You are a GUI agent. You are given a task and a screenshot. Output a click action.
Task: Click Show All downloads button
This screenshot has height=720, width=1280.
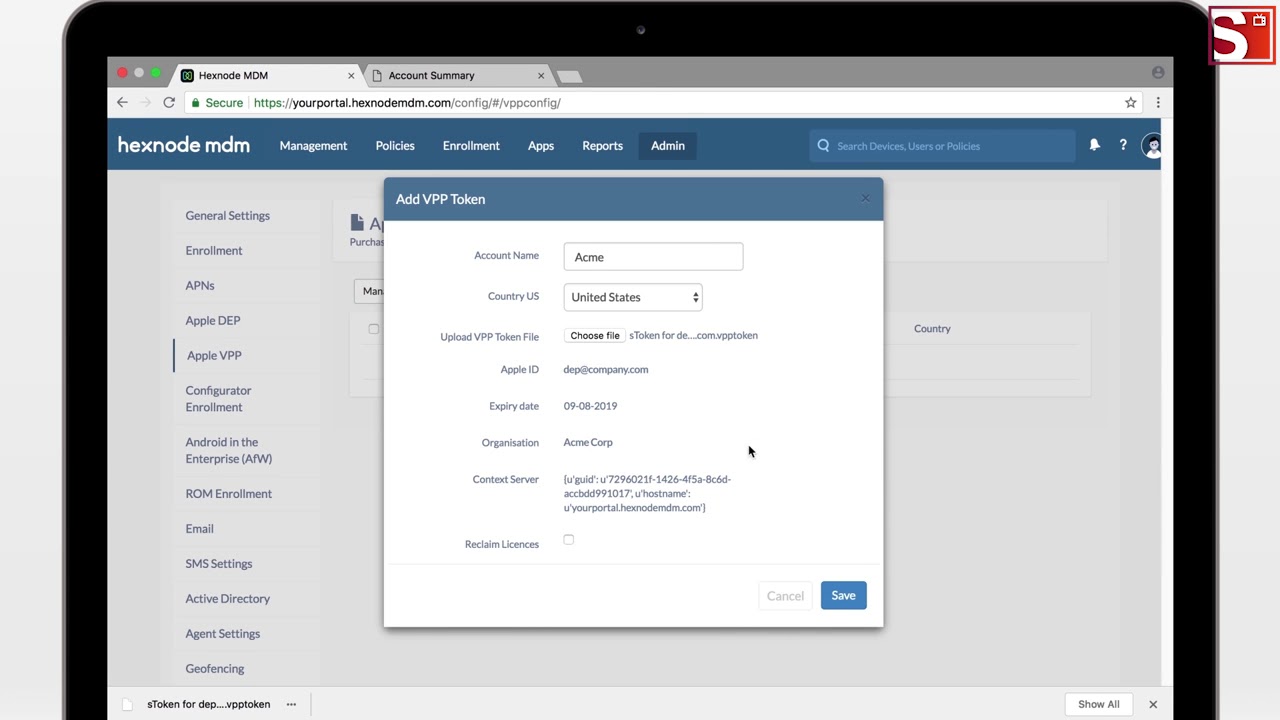point(1098,704)
